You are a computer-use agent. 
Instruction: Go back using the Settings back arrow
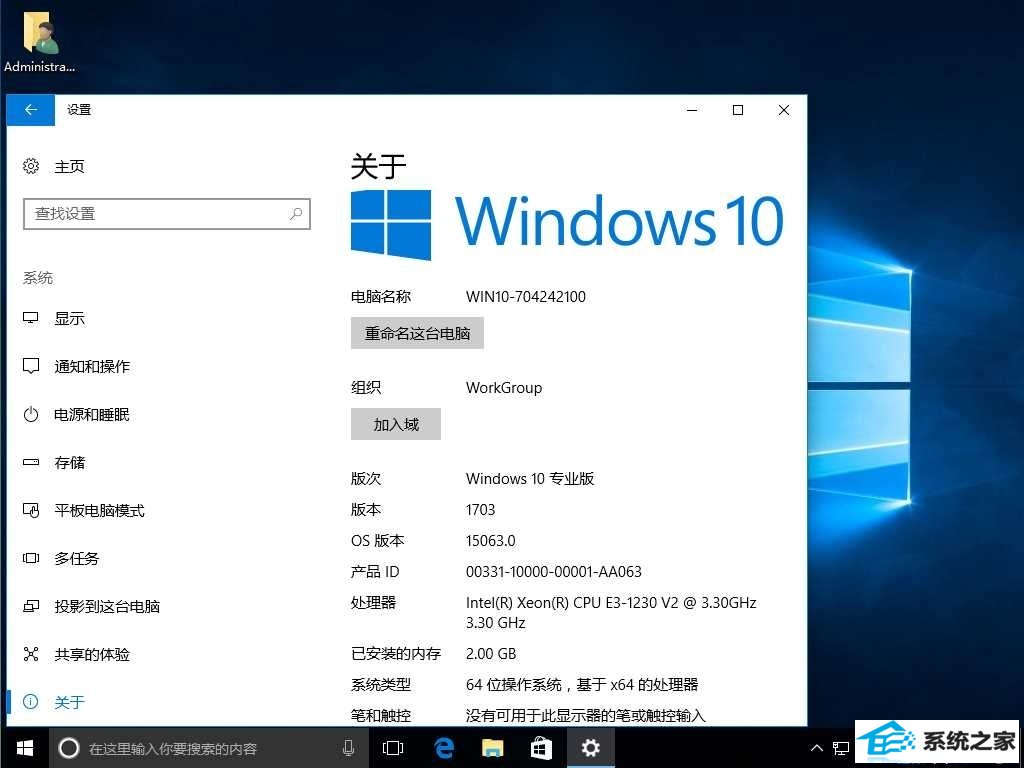coord(31,110)
